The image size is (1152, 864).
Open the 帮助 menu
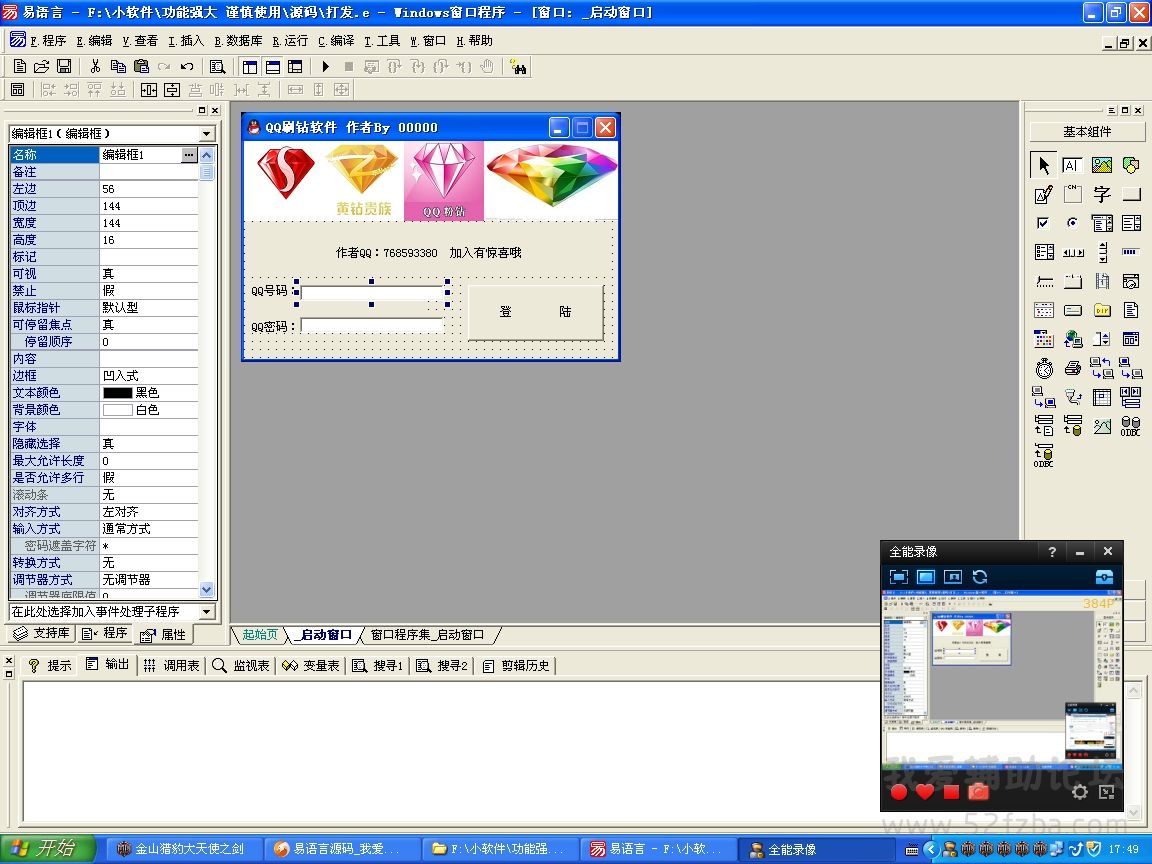(474, 40)
